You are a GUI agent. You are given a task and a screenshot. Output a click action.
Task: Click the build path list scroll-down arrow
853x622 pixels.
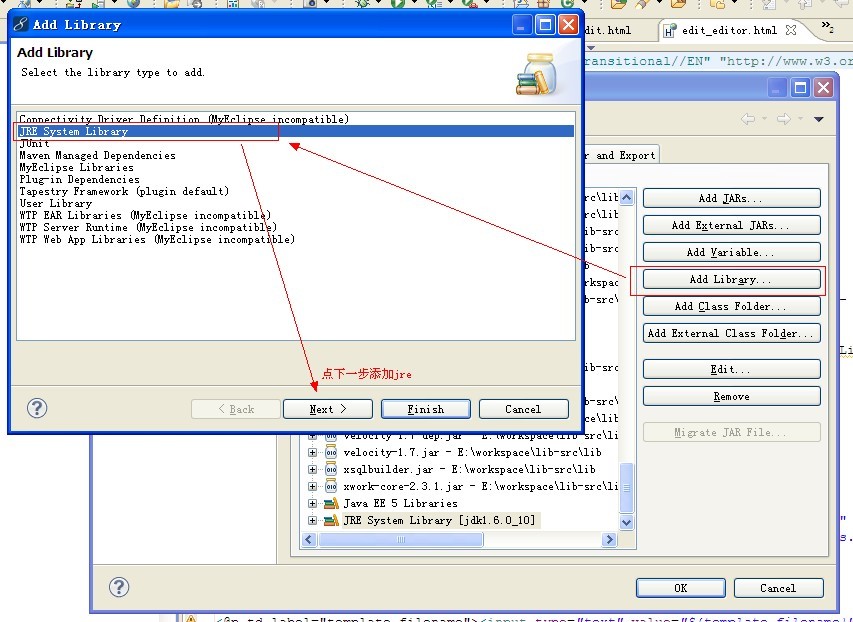(627, 522)
